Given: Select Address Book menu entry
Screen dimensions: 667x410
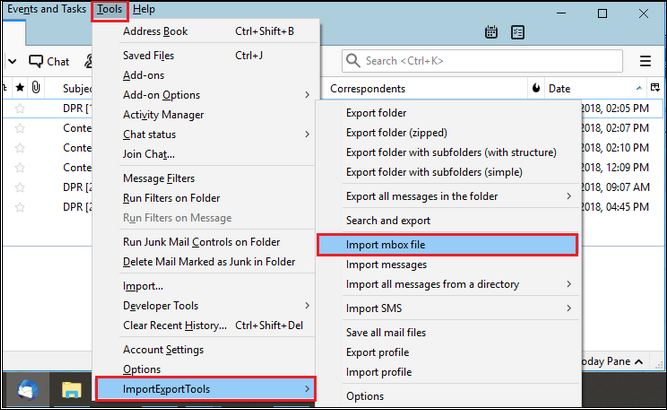Looking at the screenshot, I should (x=206, y=31).
